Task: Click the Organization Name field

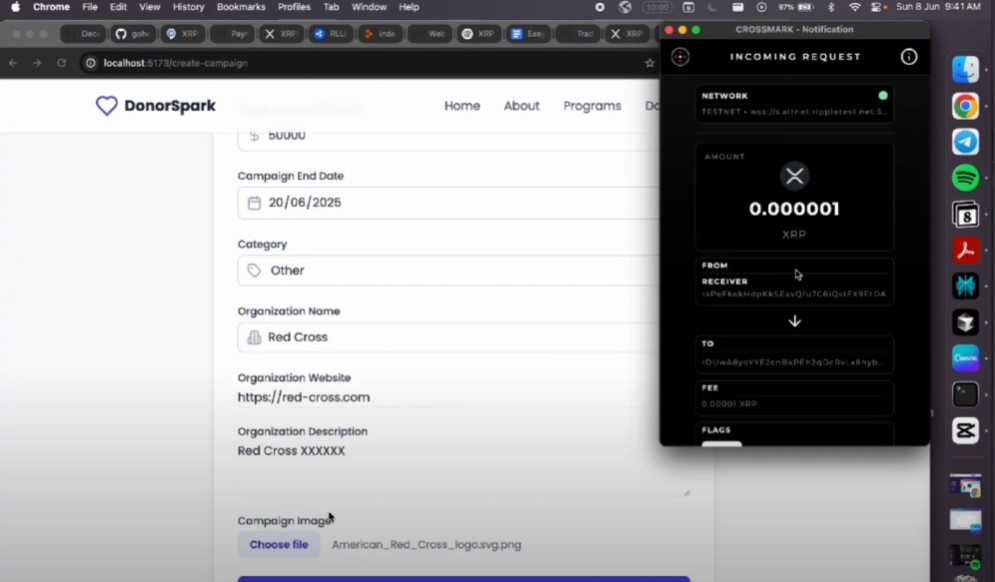Action: [449, 337]
